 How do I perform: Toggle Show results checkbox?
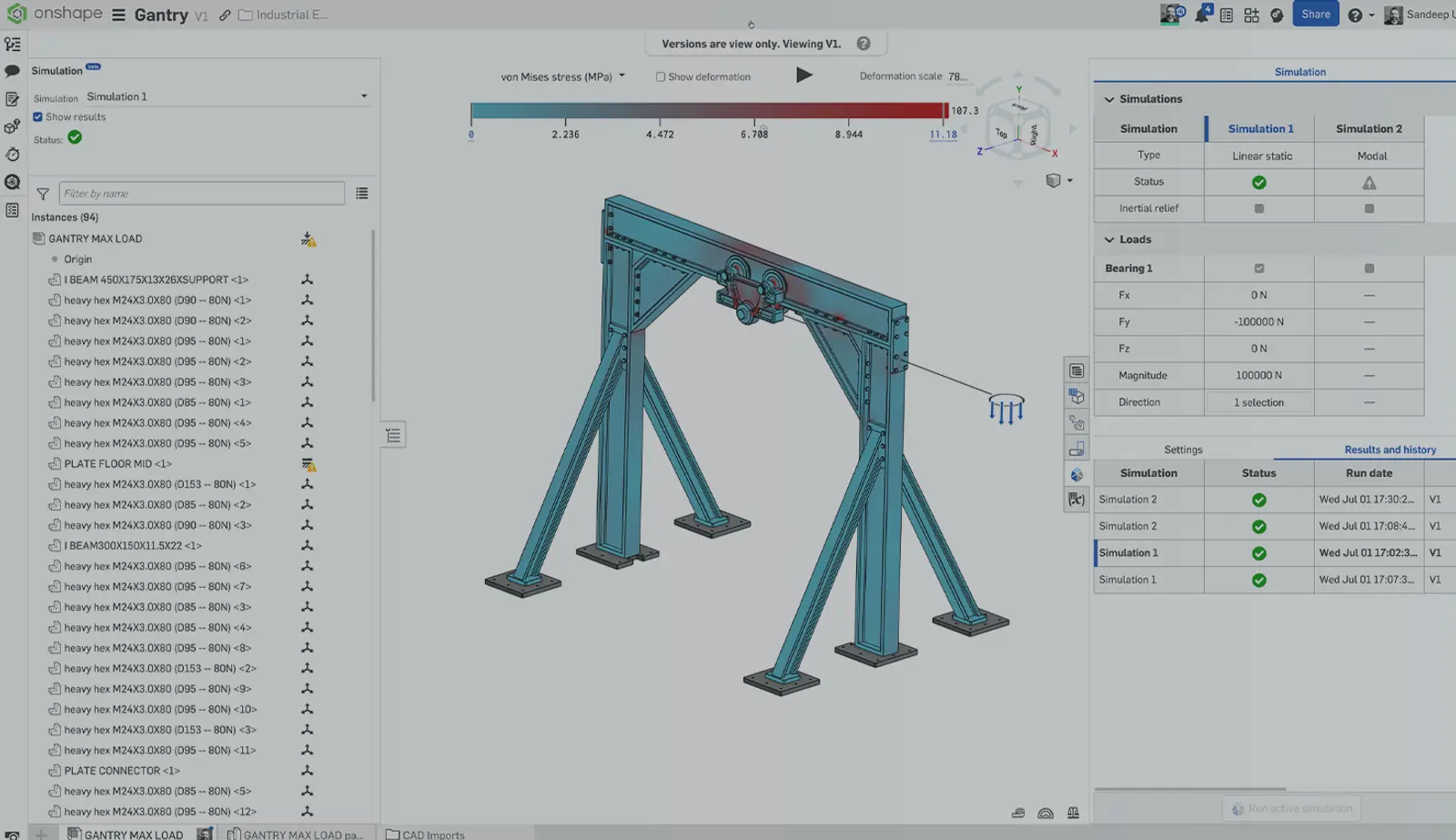coord(37,116)
